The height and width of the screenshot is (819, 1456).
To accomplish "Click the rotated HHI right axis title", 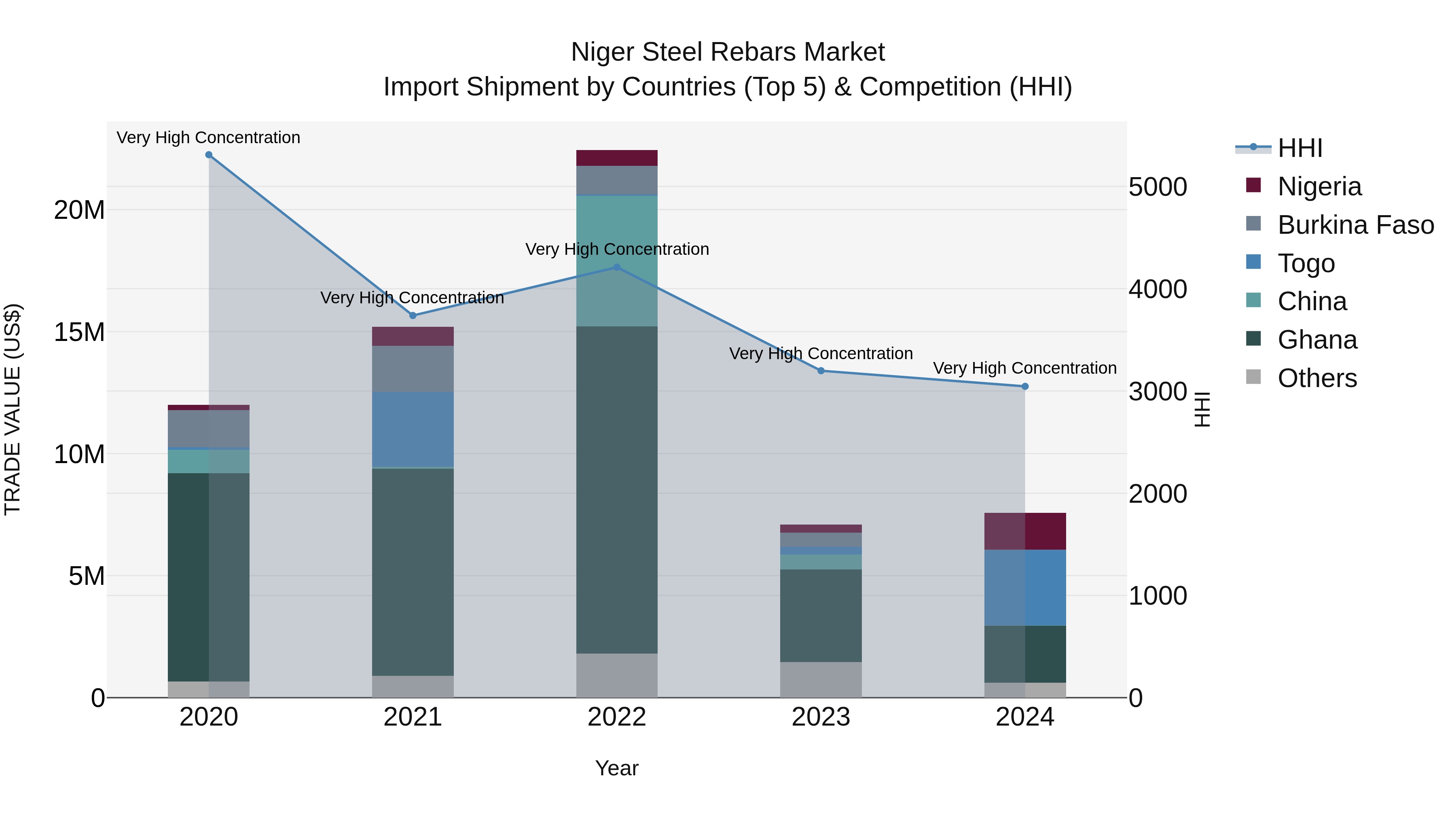I will (1203, 409).
